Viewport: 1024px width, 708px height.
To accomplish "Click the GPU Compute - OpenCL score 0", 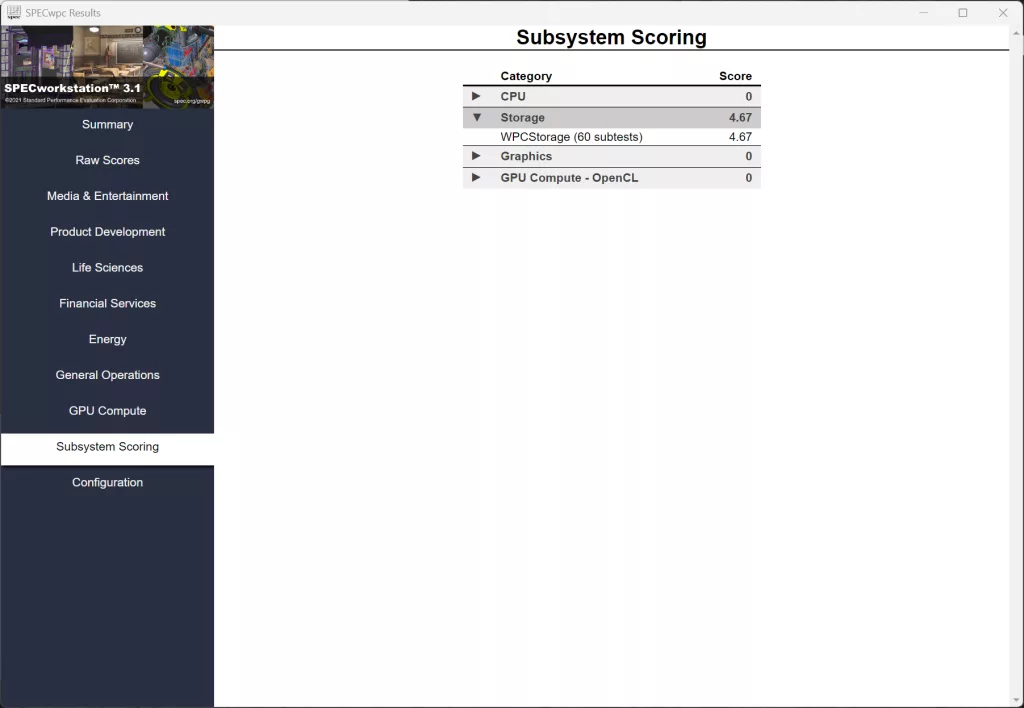I will pyautogui.click(x=748, y=178).
